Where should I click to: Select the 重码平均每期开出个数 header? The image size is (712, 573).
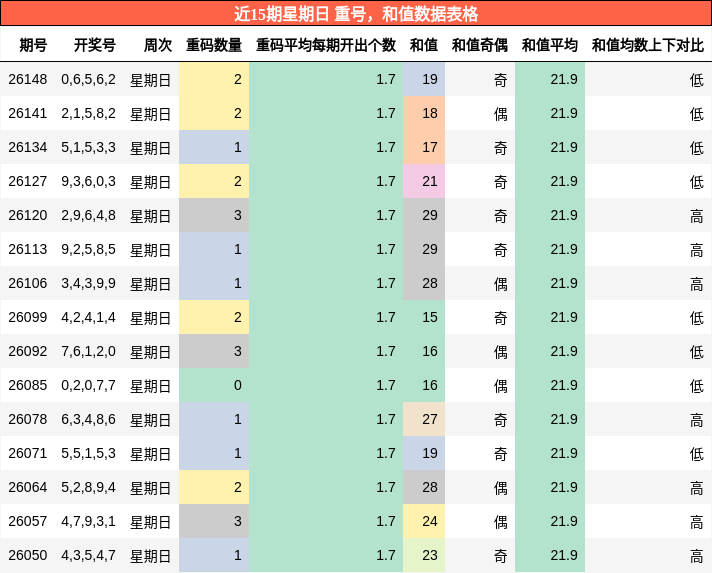tap(326, 45)
